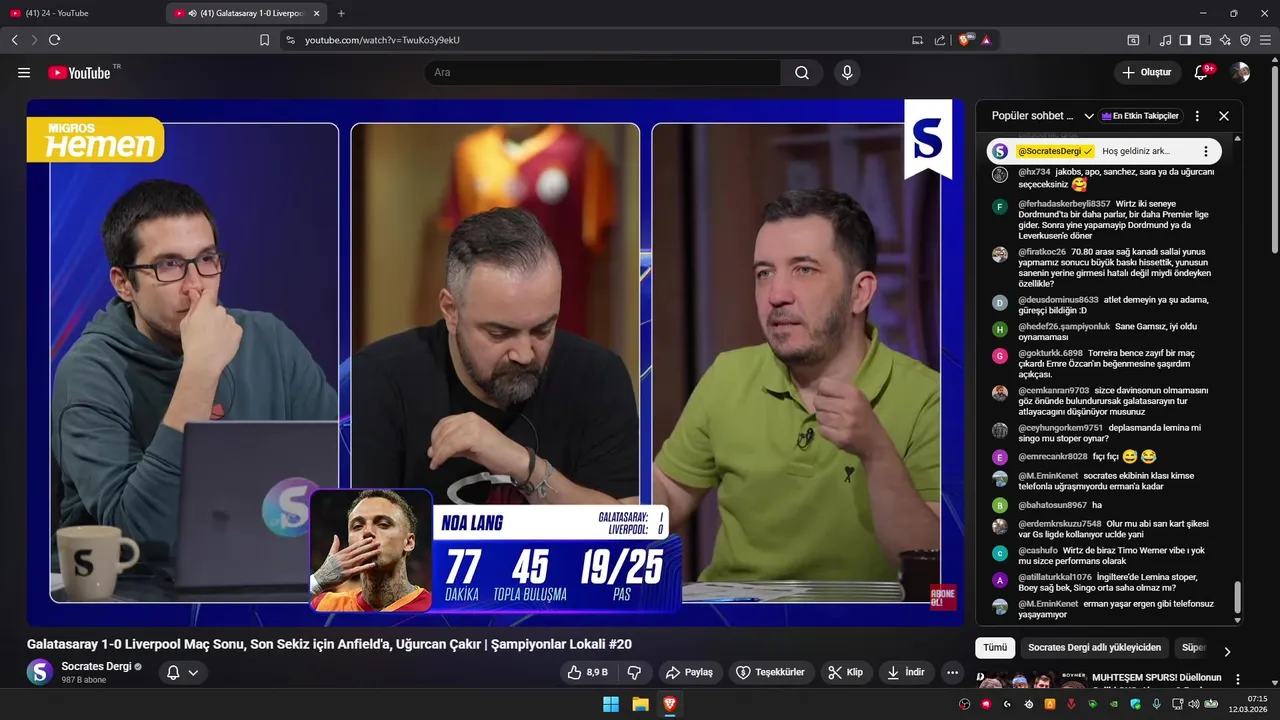Select the Galatasaray 1-0 Liverpool tab
This screenshot has width=1280, height=720.
[x=247, y=13]
